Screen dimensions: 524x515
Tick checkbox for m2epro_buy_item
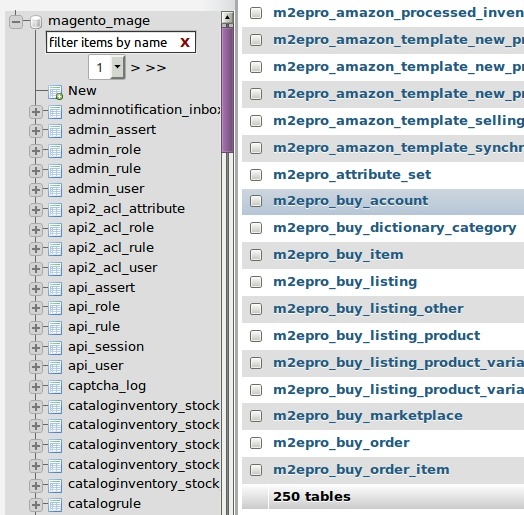[256, 255]
